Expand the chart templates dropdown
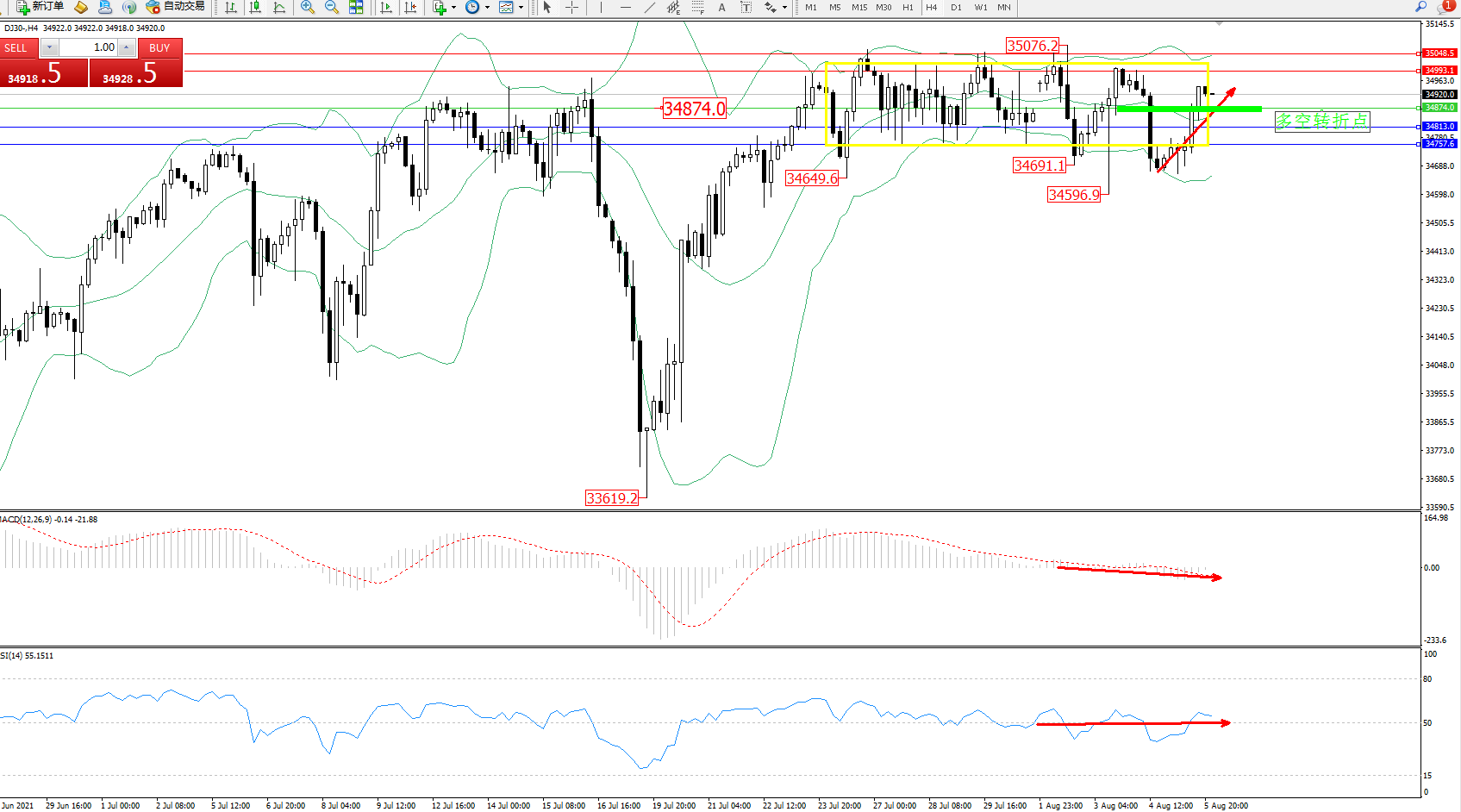This screenshot has height=812, width=1461. coord(521,7)
